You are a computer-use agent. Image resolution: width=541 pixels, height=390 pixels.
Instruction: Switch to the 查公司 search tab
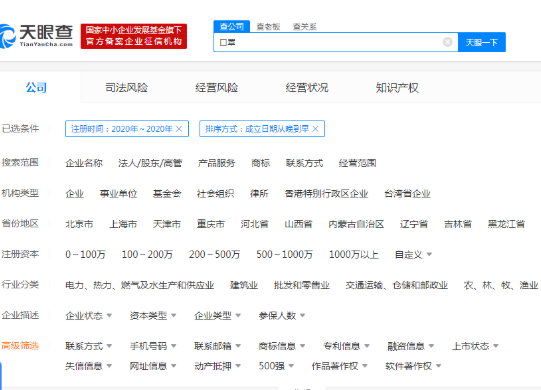(x=232, y=27)
